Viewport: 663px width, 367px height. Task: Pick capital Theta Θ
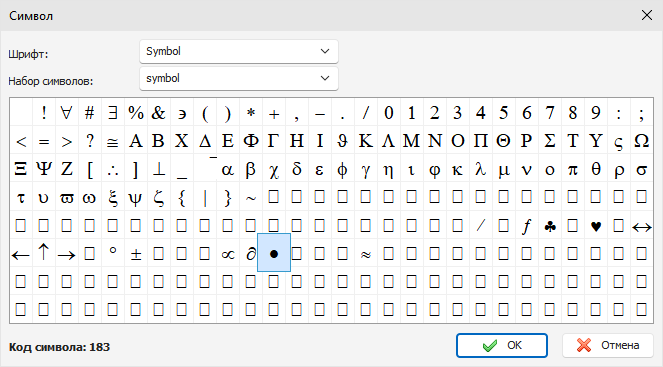pyautogui.click(x=504, y=141)
